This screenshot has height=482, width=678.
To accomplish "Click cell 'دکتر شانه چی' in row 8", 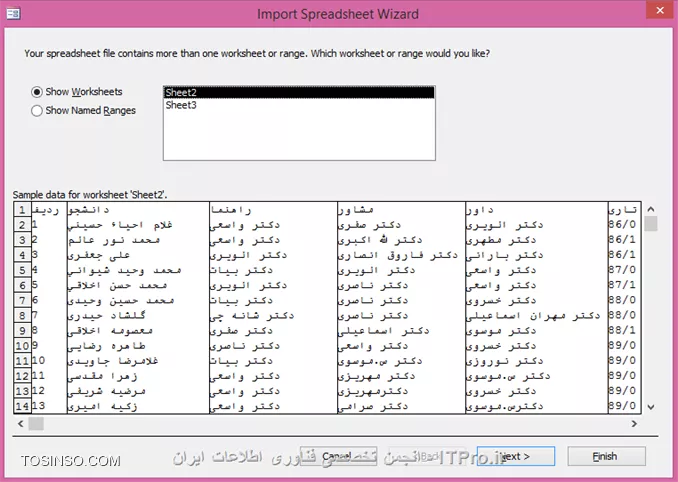I will pos(273,316).
